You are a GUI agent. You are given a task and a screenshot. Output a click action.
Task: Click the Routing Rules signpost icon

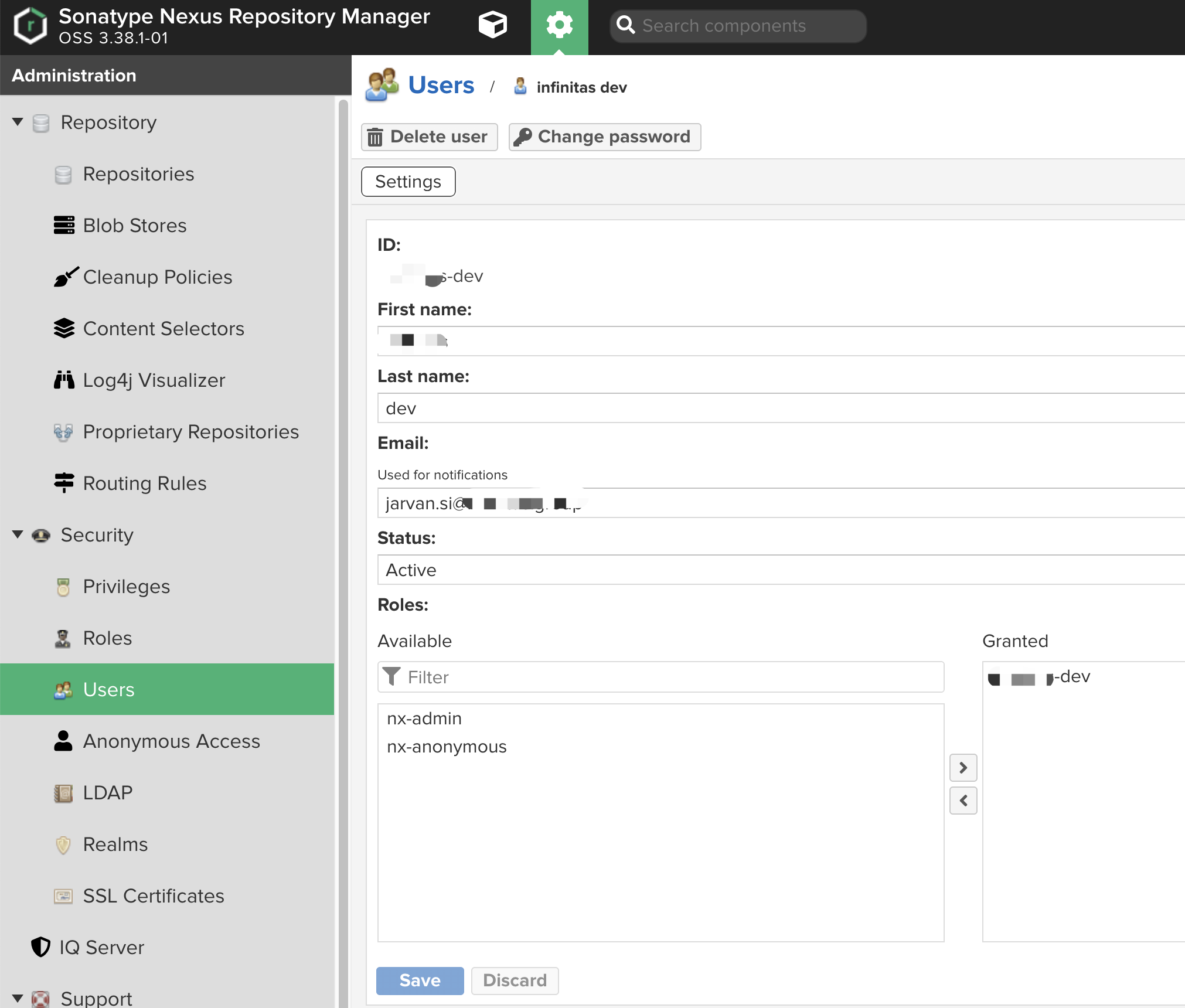(64, 483)
